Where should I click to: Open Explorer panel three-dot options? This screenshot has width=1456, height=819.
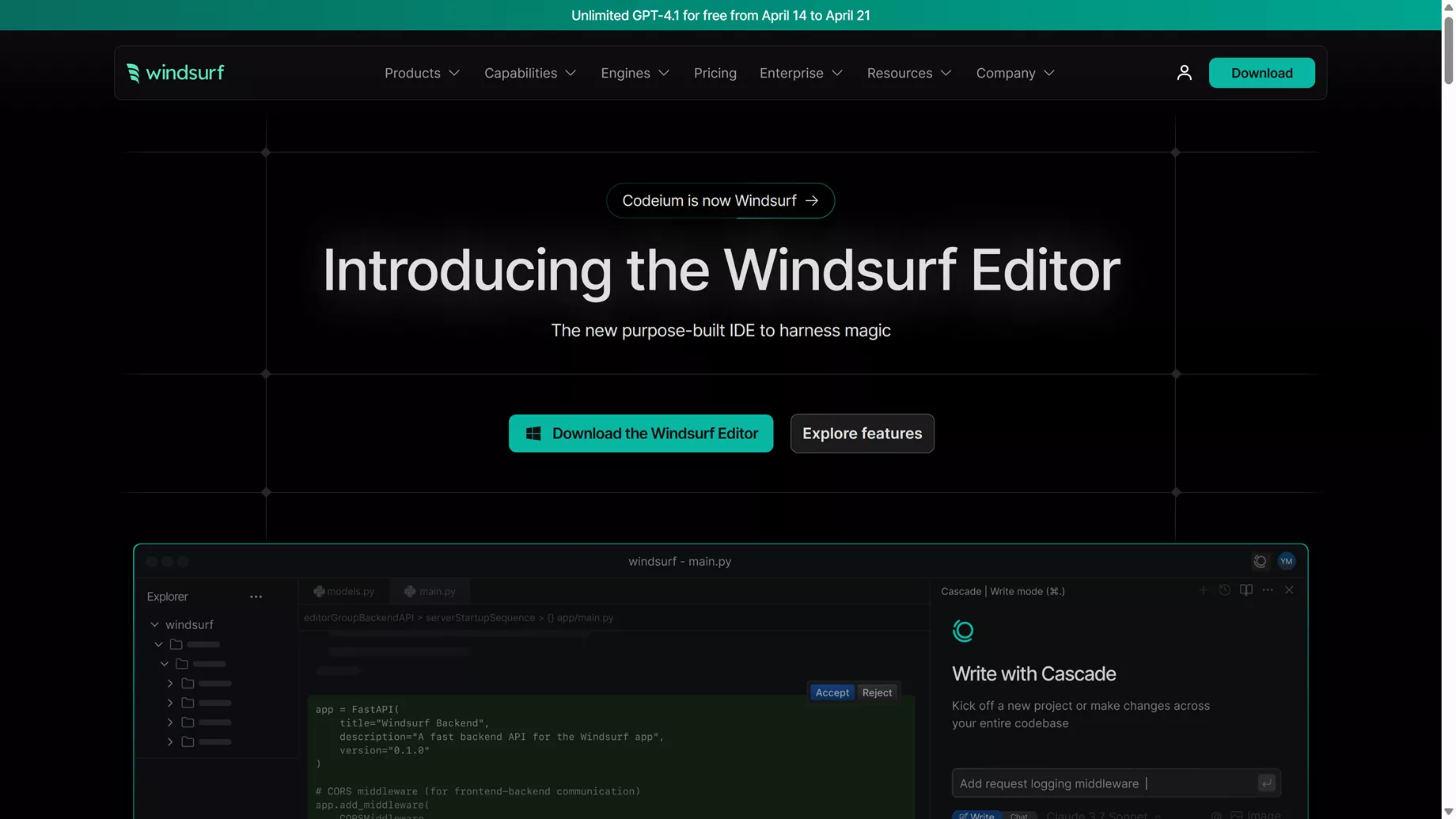tap(256, 597)
